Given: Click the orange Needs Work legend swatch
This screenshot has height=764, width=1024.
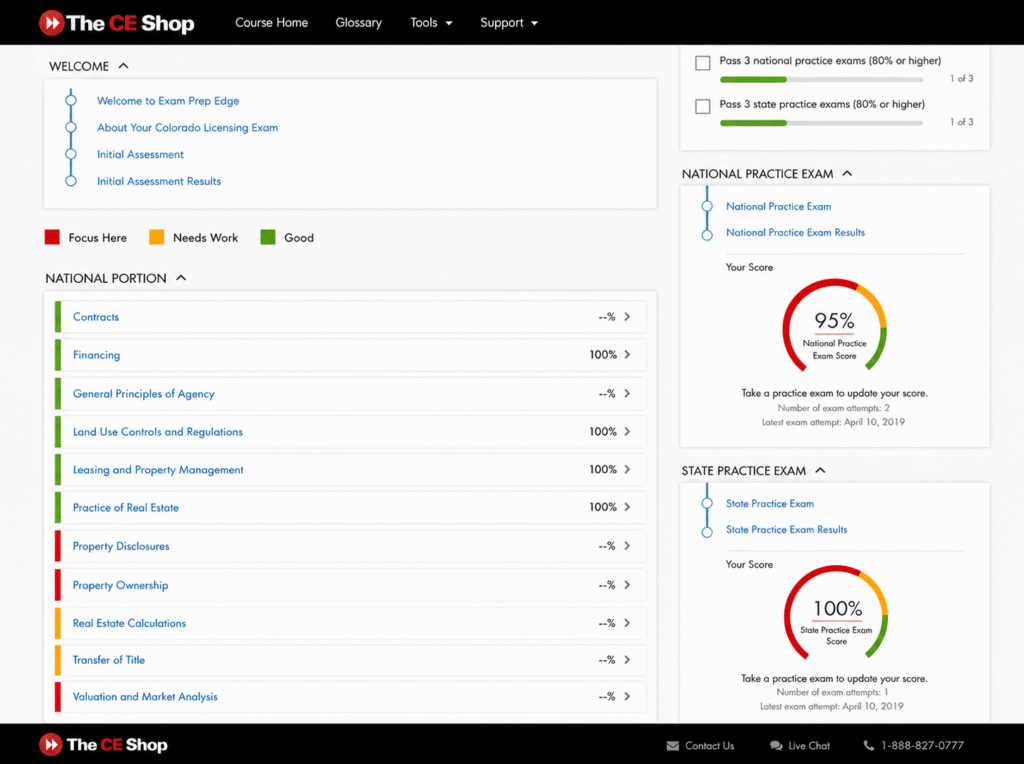Looking at the screenshot, I should (157, 237).
